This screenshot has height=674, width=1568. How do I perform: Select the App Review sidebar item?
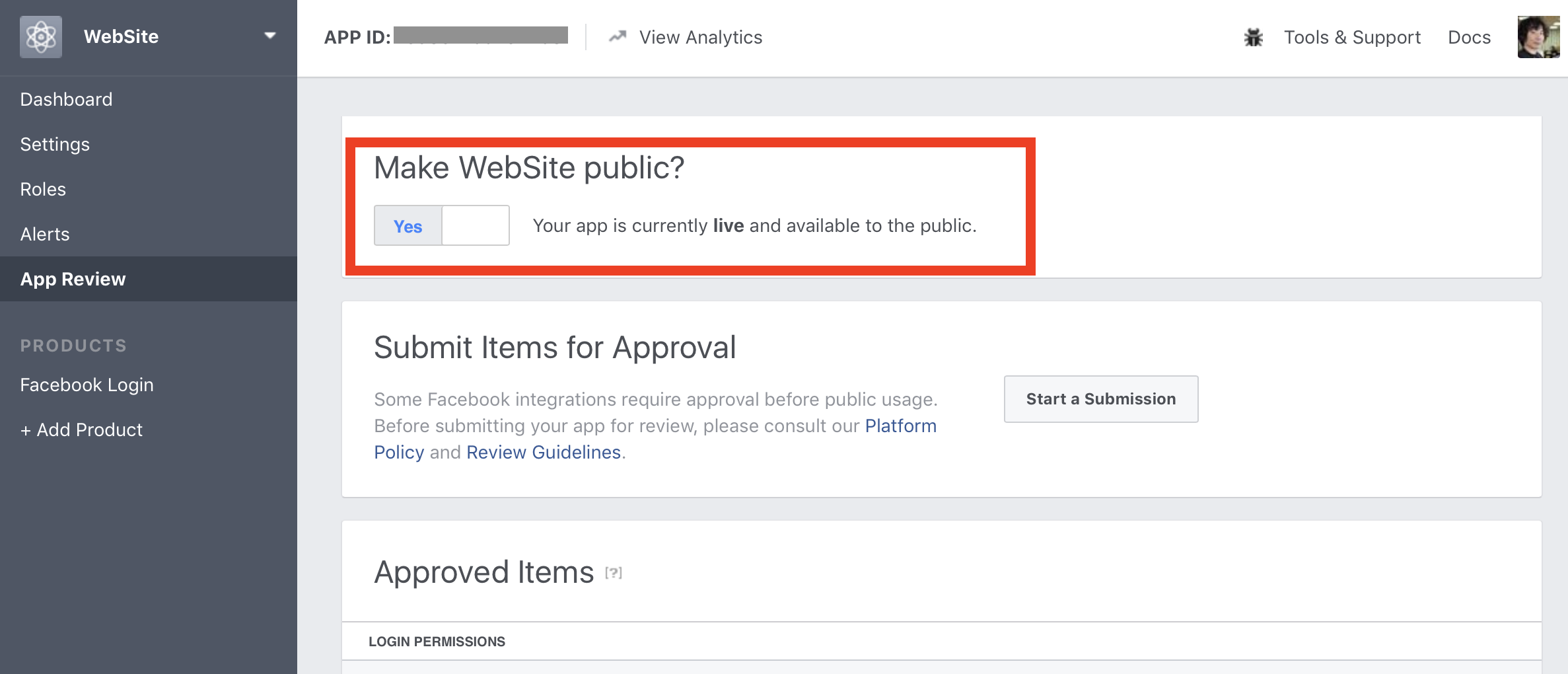[x=149, y=279]
